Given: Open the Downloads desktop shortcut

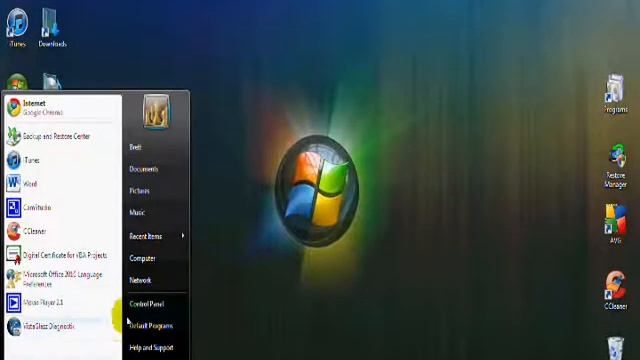Looking at the screenshot, I should point(51,22).
